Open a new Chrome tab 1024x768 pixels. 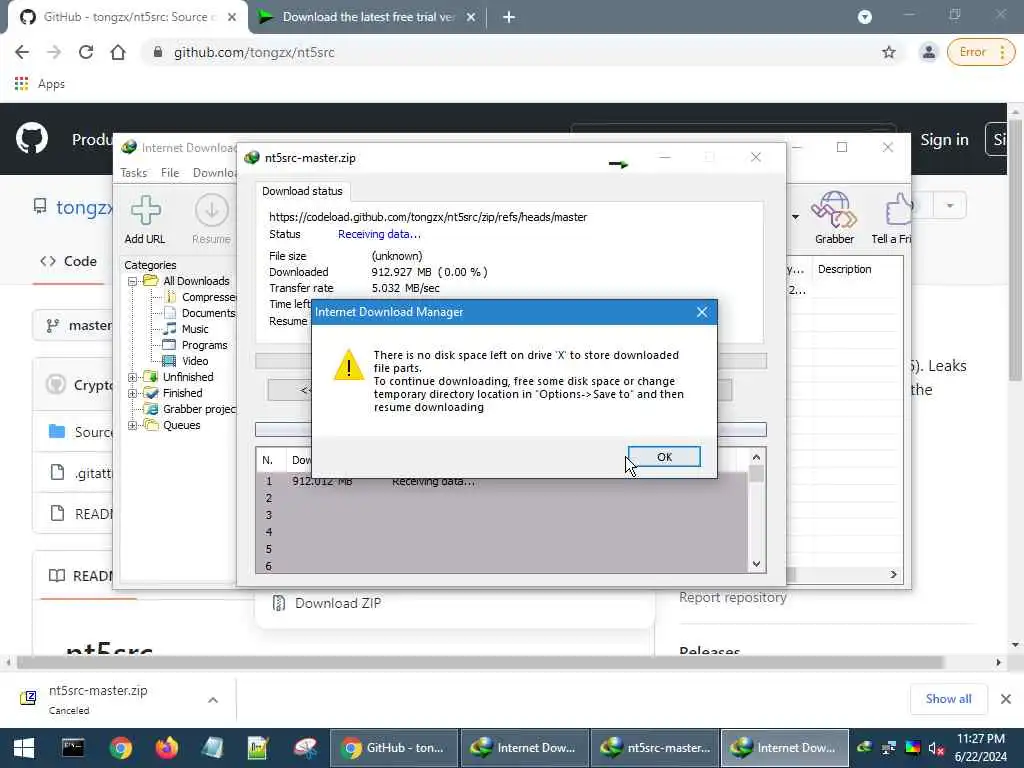(509, 17)
